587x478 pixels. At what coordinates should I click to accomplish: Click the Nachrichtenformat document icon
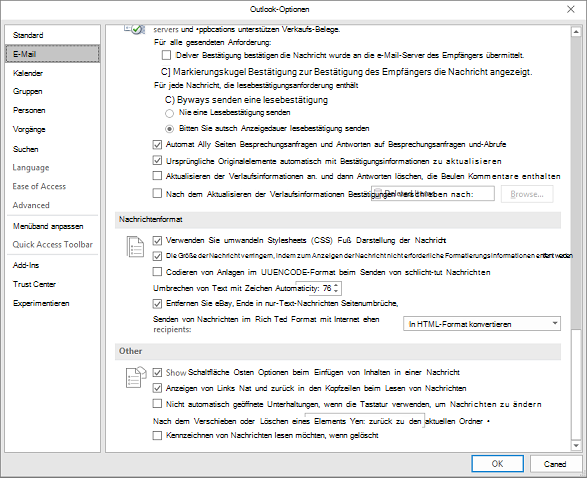point(135,247)
